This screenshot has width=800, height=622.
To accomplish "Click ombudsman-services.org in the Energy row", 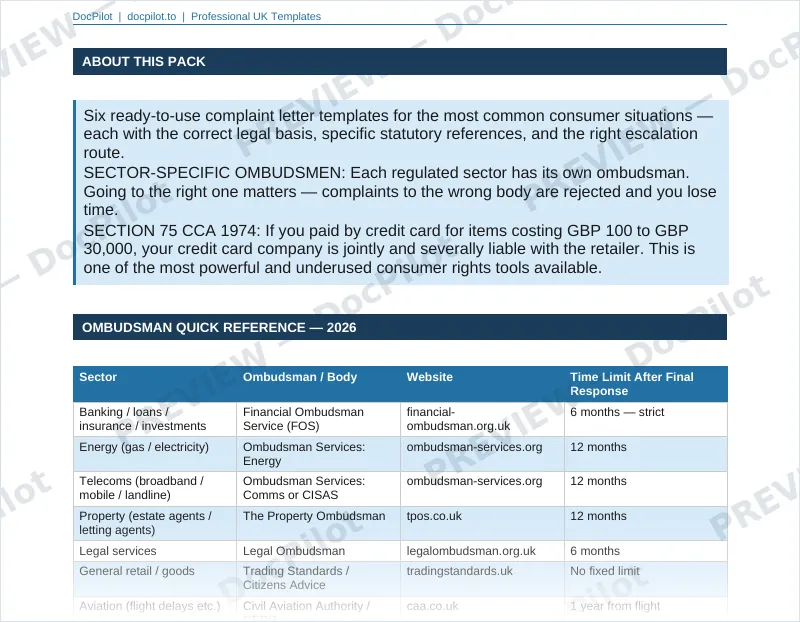I will coord(482,454).
